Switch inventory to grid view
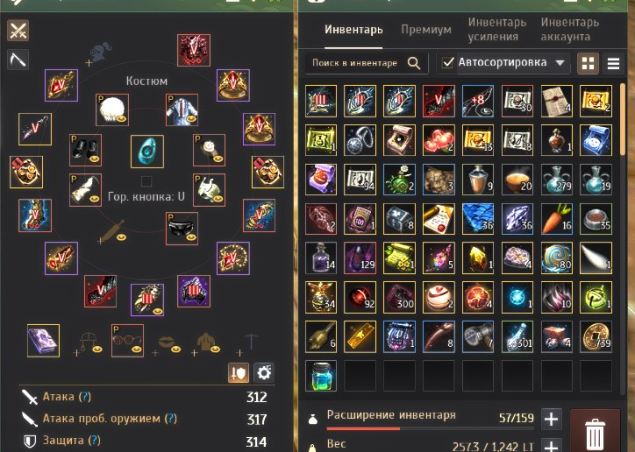635x452 pixels. 588,63
